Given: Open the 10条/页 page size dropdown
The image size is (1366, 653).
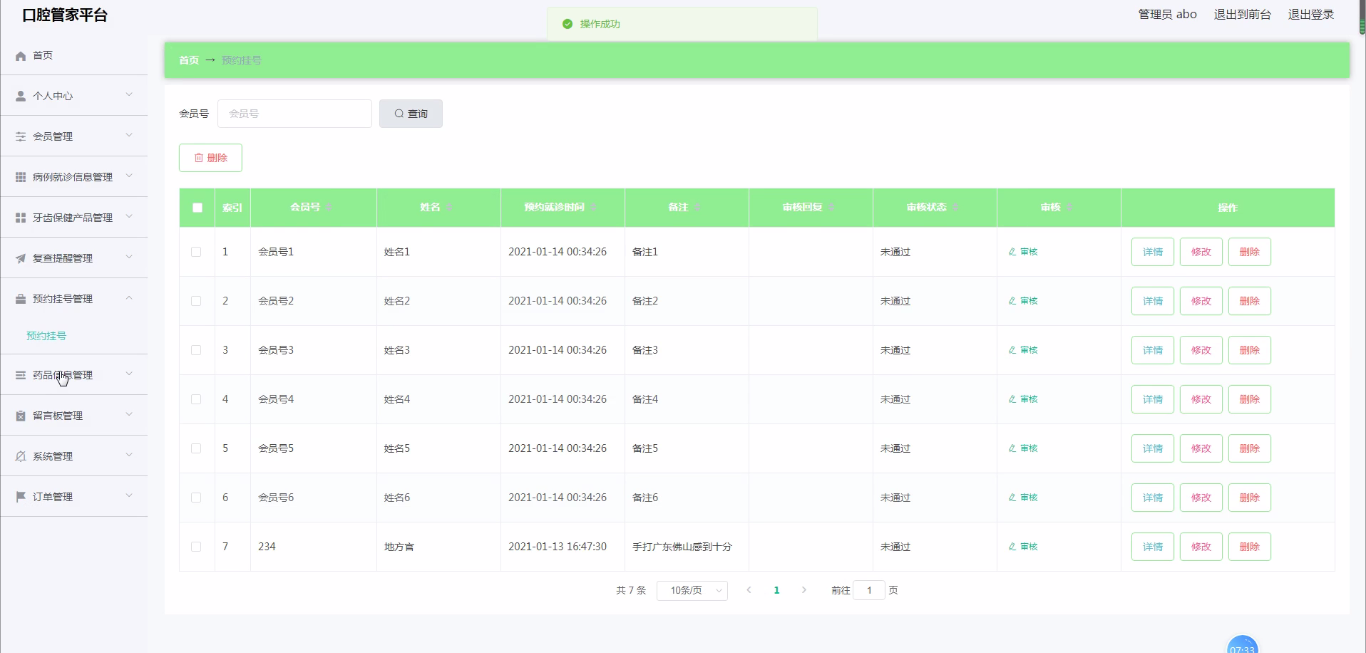Looking at the screenshot, I should tap(692, 591).
